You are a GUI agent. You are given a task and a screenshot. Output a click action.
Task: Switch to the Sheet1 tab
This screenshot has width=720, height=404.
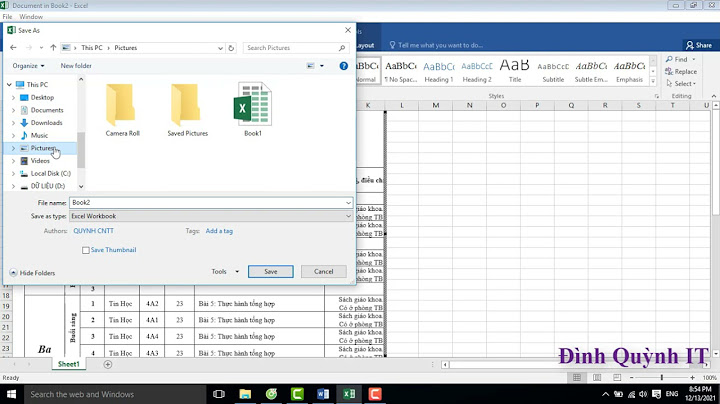pyautogui.click(x=68, y=364)
